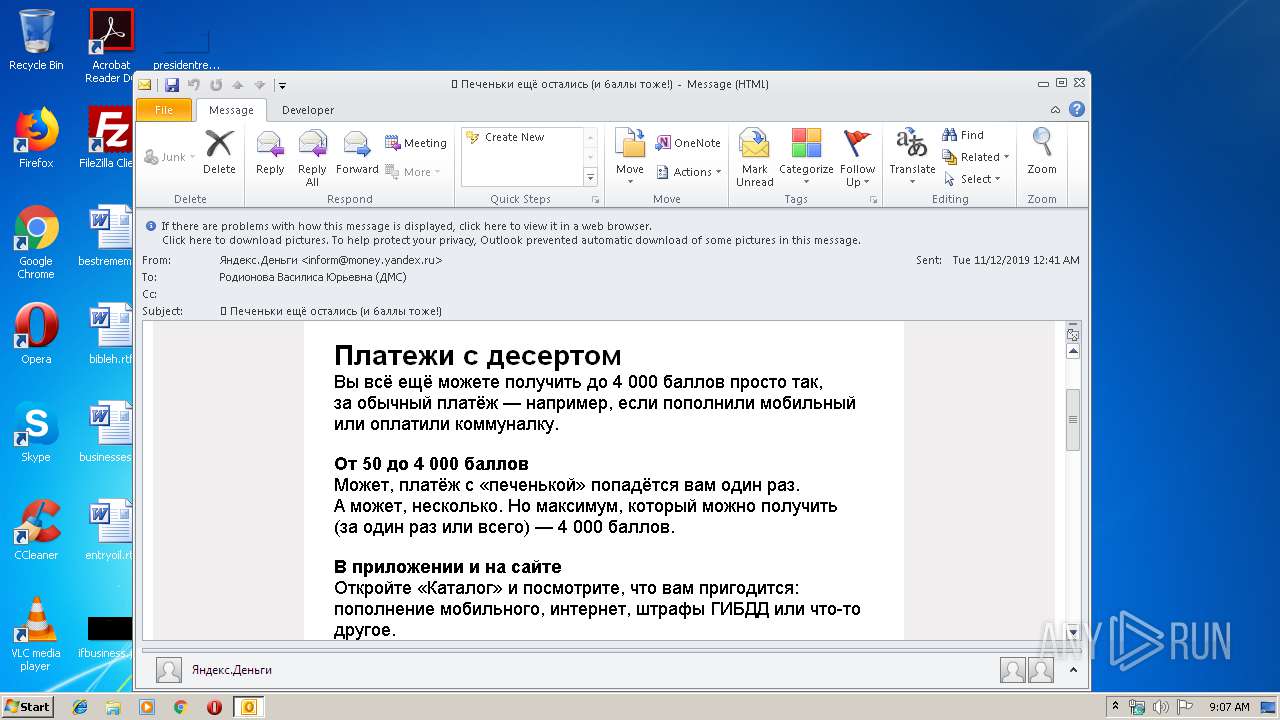This screenshot has height=720, width=1280.
Task: Open the Zoom magnifier tool
Action: (1042, 153)
